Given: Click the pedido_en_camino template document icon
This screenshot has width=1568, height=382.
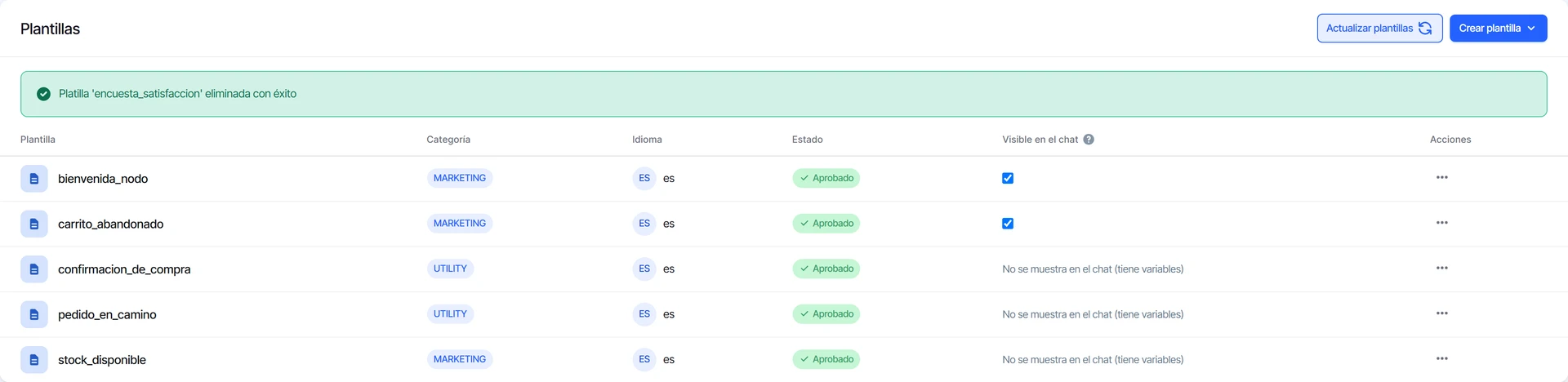Looking at the screenshot, I should pos(34,314).
